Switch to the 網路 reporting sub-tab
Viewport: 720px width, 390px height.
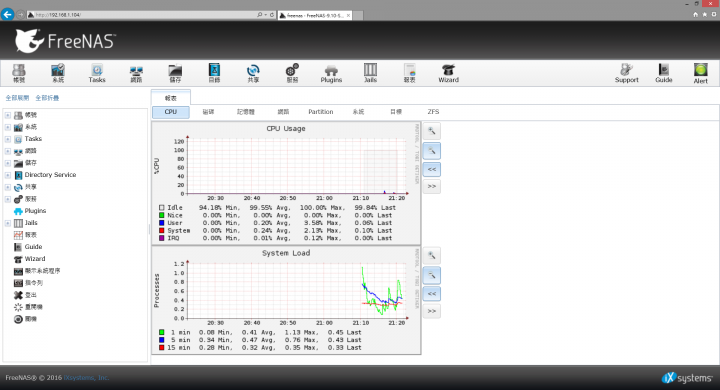[283, 112]
